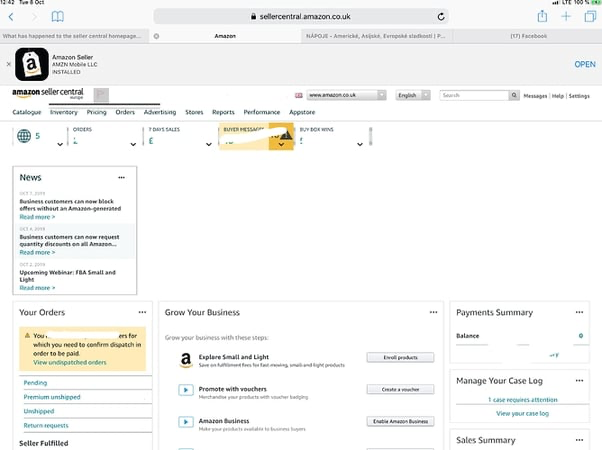Open Settings link in header
This screenshot has width=602, height=450.
coord(579,96)
